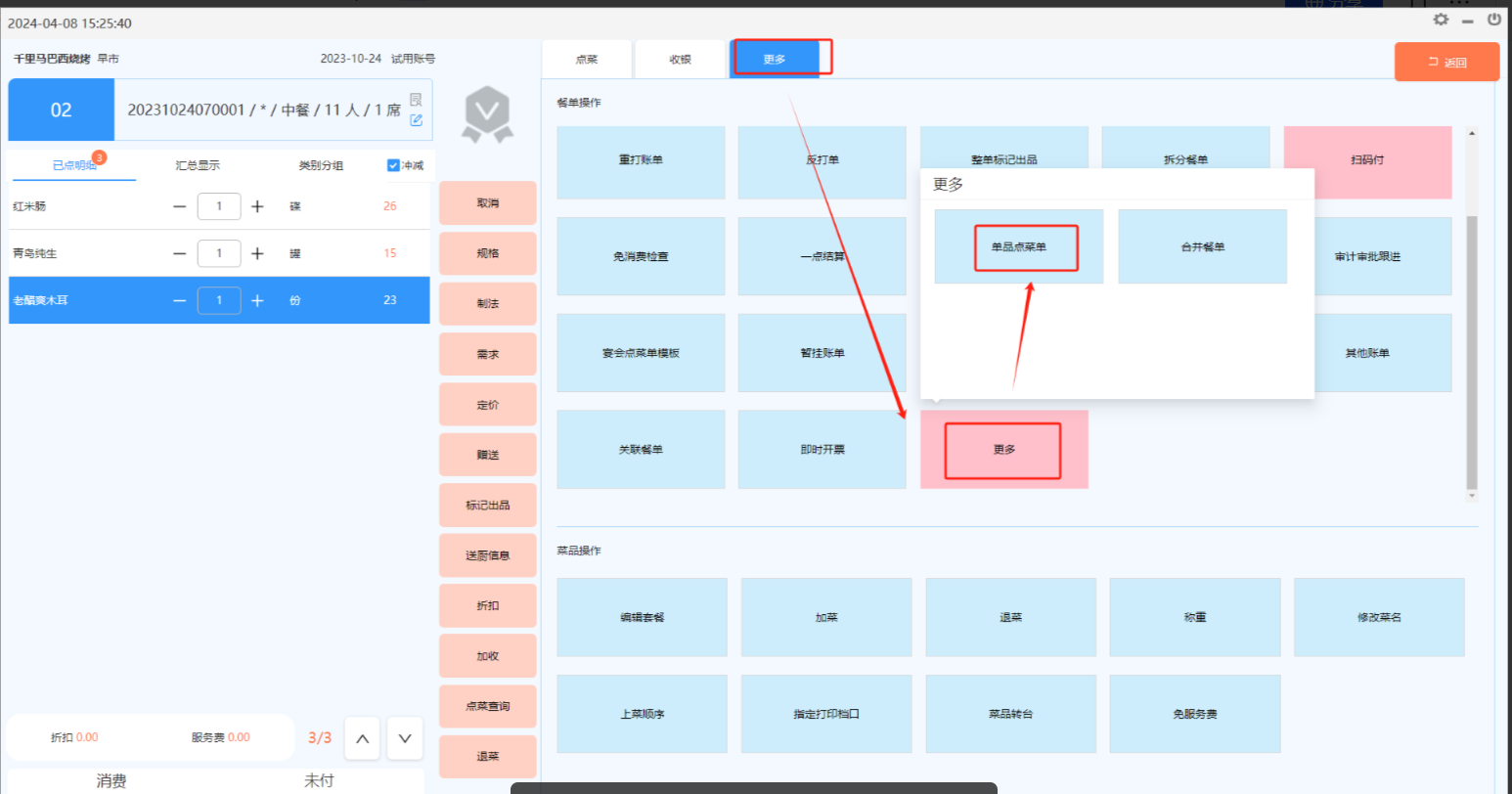Open the settings gear in title bar
This screenshot has height=794, width=1512.
click(1441, 20)
